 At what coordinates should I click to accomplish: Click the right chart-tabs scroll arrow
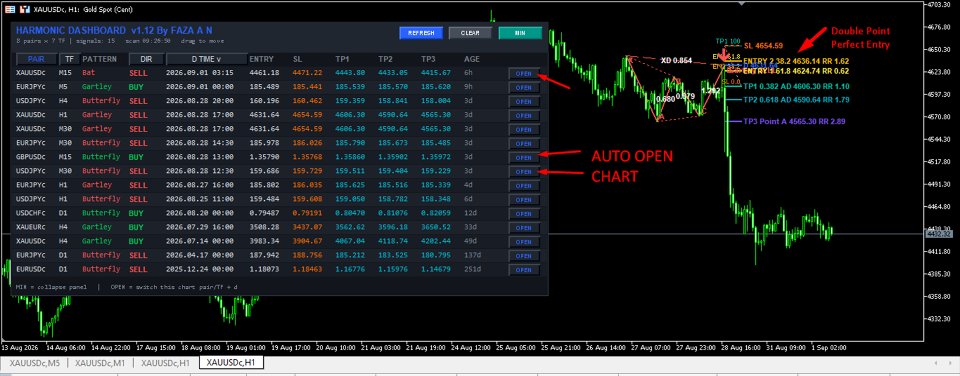950,363
